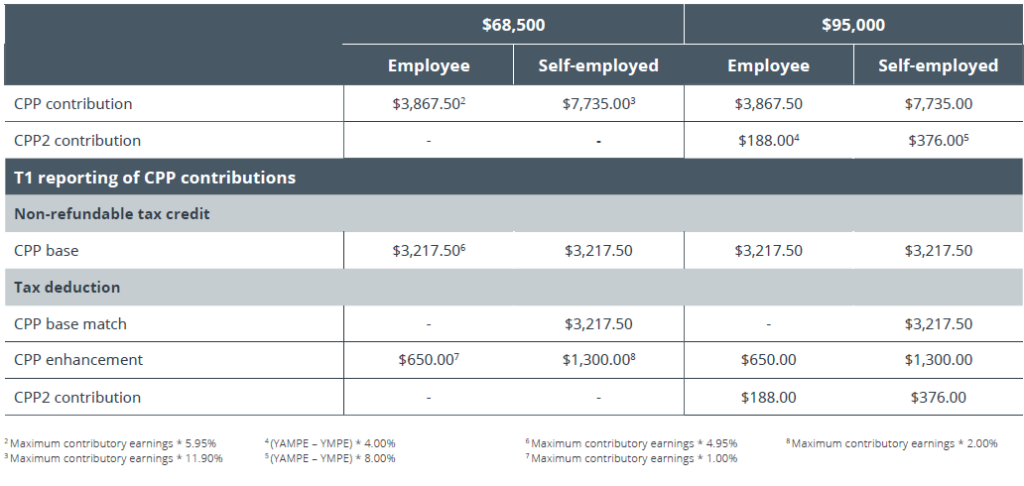
Task: Select the $650.00 cell marked footnote 7
Action: click(x=428, y=360)
